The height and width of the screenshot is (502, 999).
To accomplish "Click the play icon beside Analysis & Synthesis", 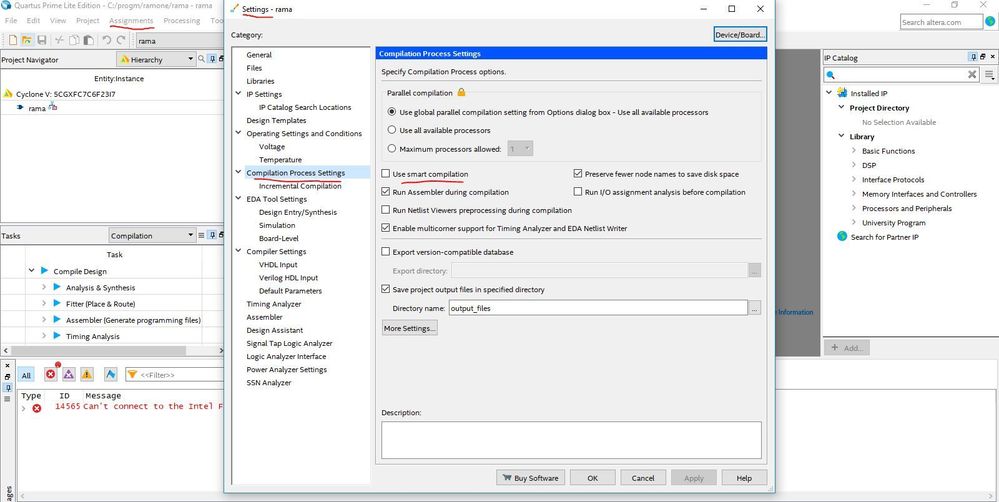I will 57,287.
